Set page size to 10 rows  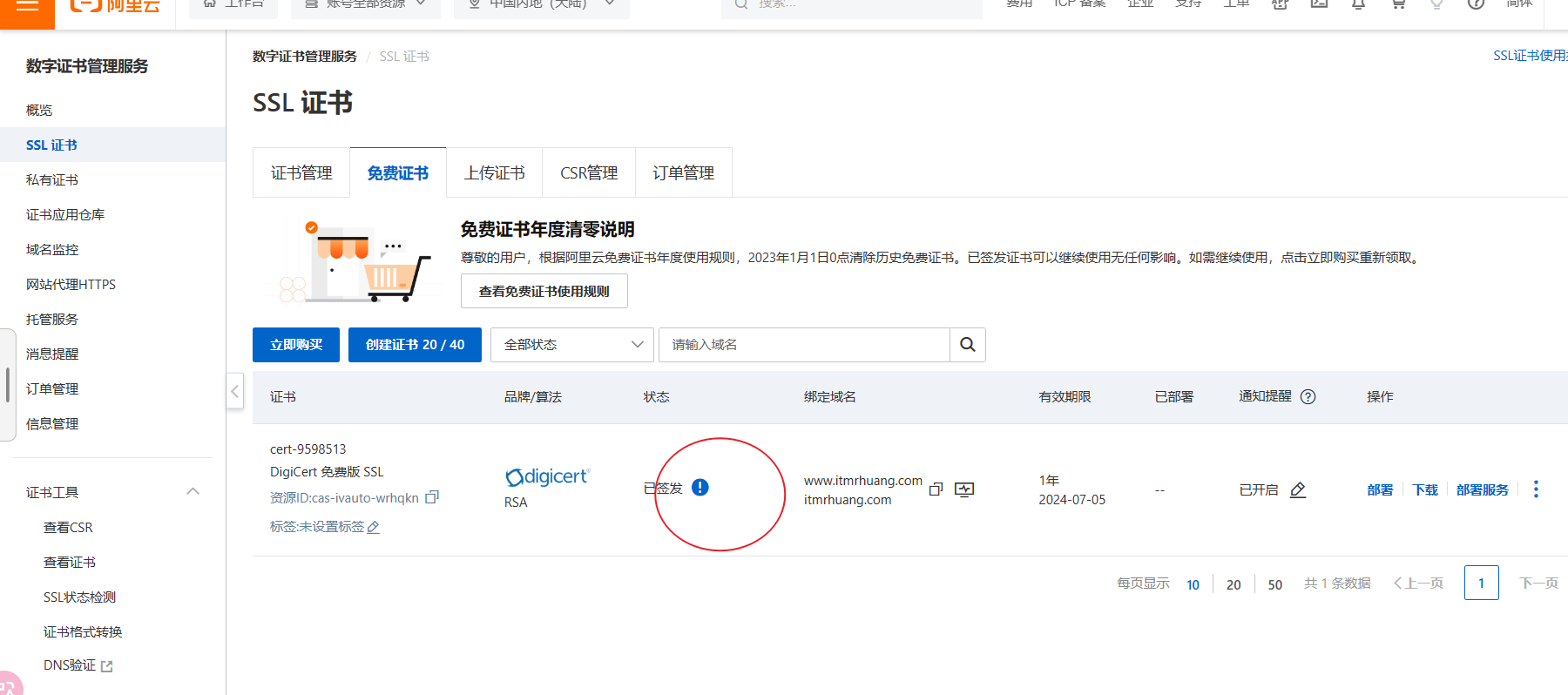[1193, 584]
